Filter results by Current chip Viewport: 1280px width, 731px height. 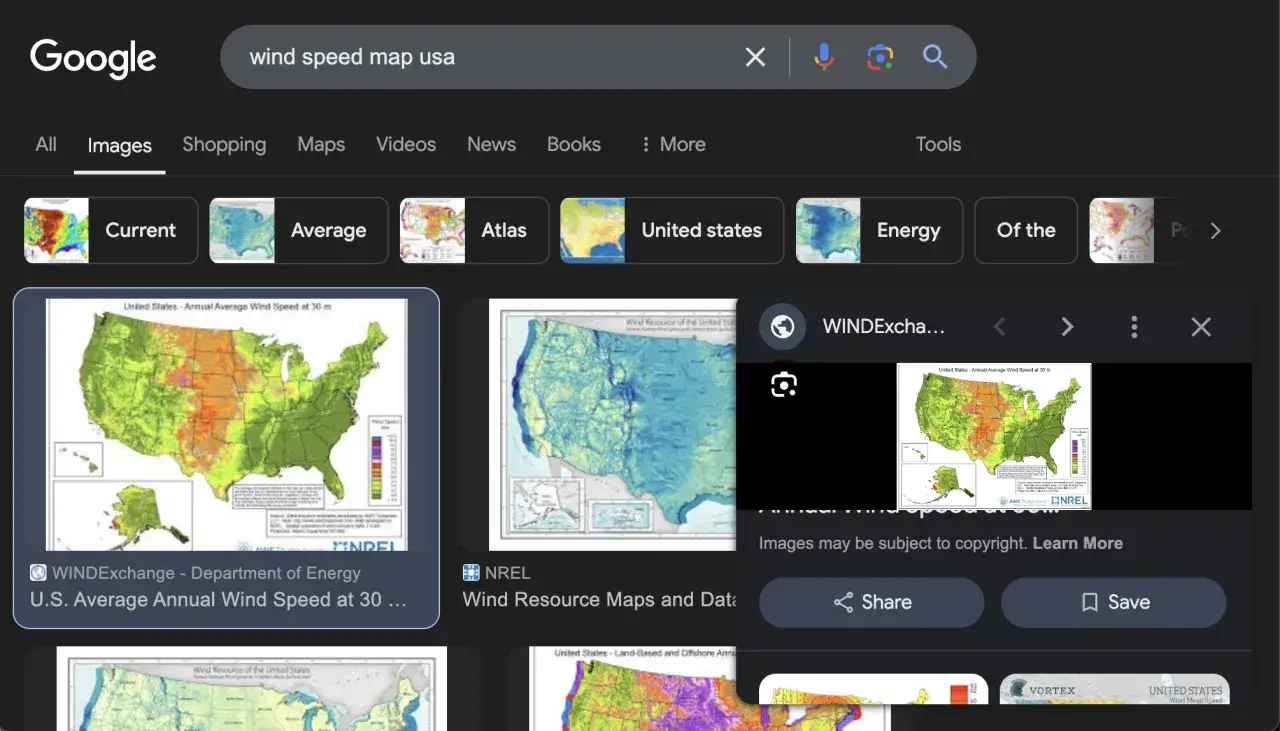tap(111, 230)
